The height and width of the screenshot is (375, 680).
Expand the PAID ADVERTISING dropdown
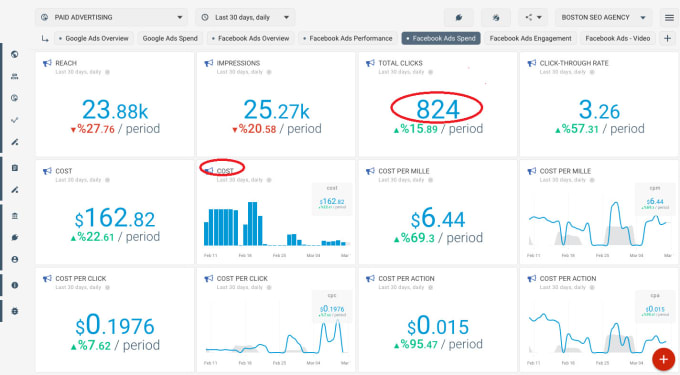click(x=111, y=18)
